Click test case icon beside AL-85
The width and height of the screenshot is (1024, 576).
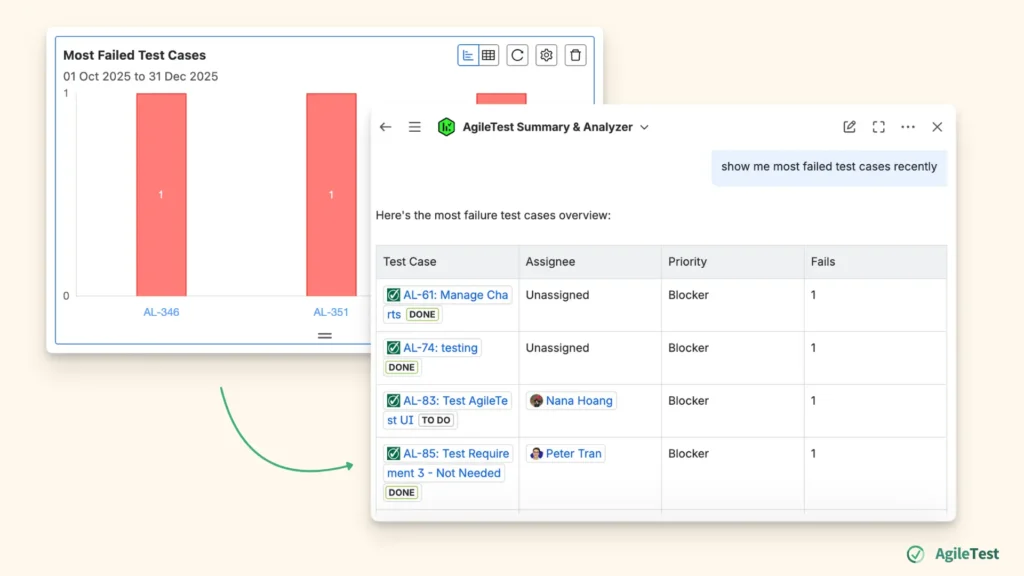coord(393,454)
